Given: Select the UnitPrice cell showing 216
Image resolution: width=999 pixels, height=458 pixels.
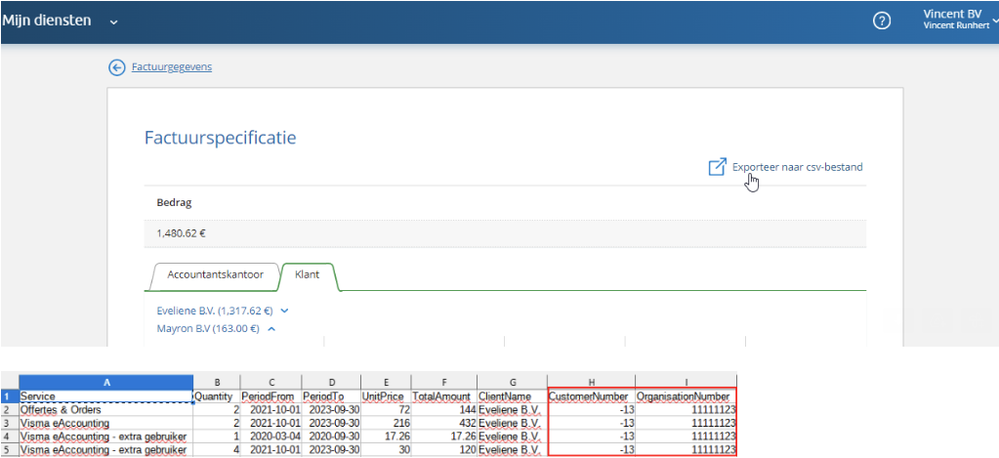Looking at the screenshot, I should point(386,423).
